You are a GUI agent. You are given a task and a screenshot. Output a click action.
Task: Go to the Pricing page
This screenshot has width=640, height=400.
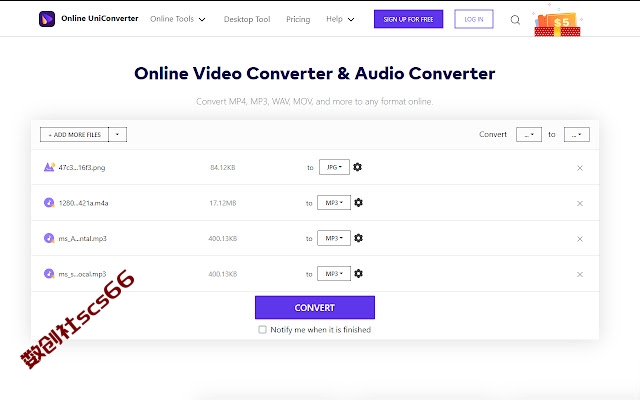click(298, 19)
